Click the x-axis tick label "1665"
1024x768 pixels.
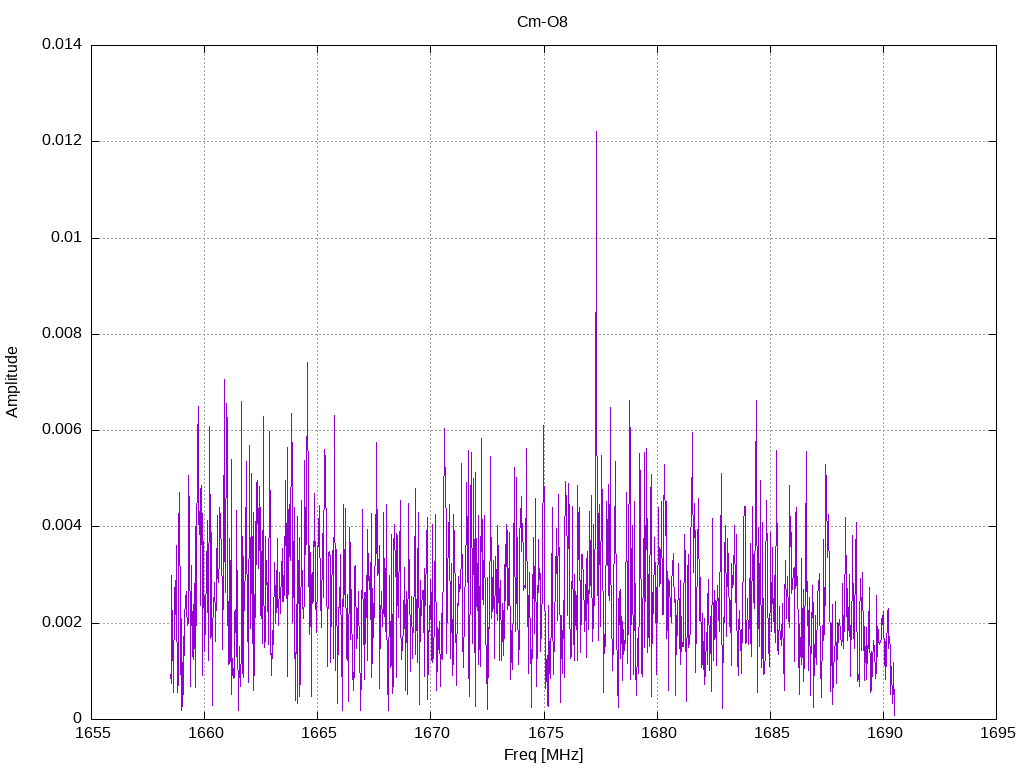tap(319, 733)
